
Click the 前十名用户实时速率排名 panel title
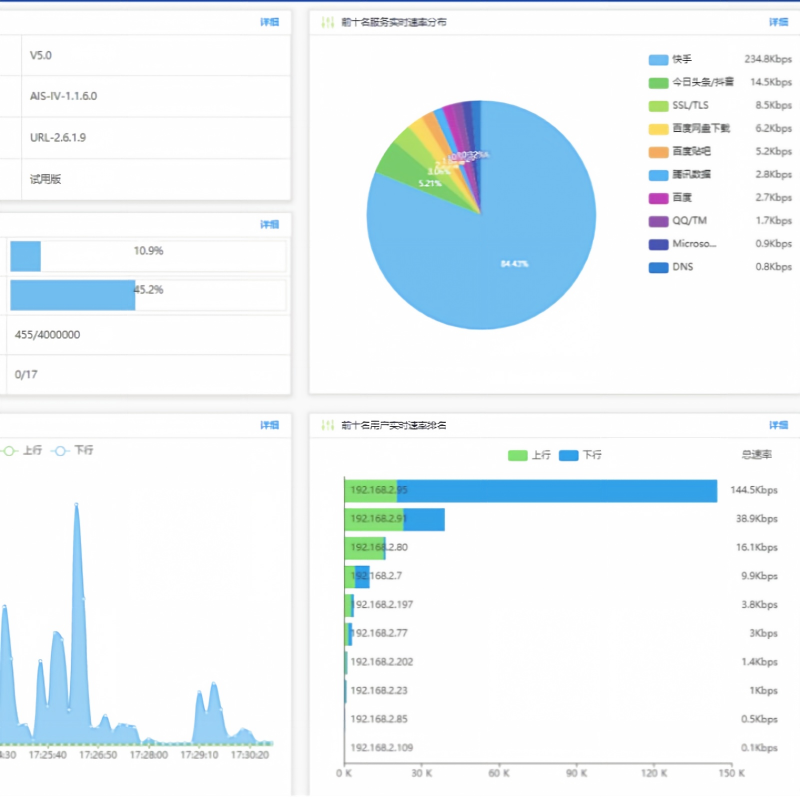point(394,425)
